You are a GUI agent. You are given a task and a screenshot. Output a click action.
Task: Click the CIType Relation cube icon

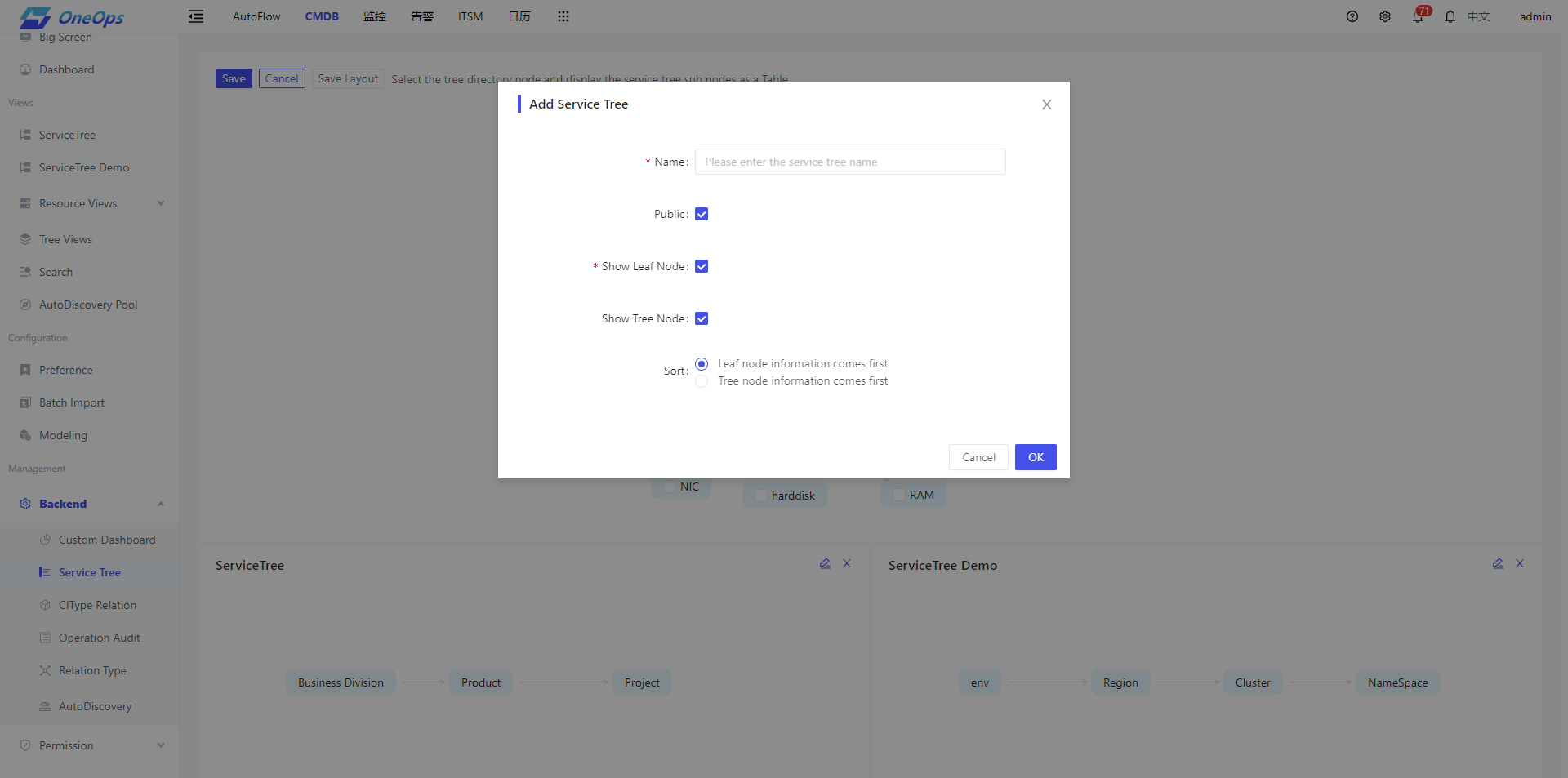[45, 605]
